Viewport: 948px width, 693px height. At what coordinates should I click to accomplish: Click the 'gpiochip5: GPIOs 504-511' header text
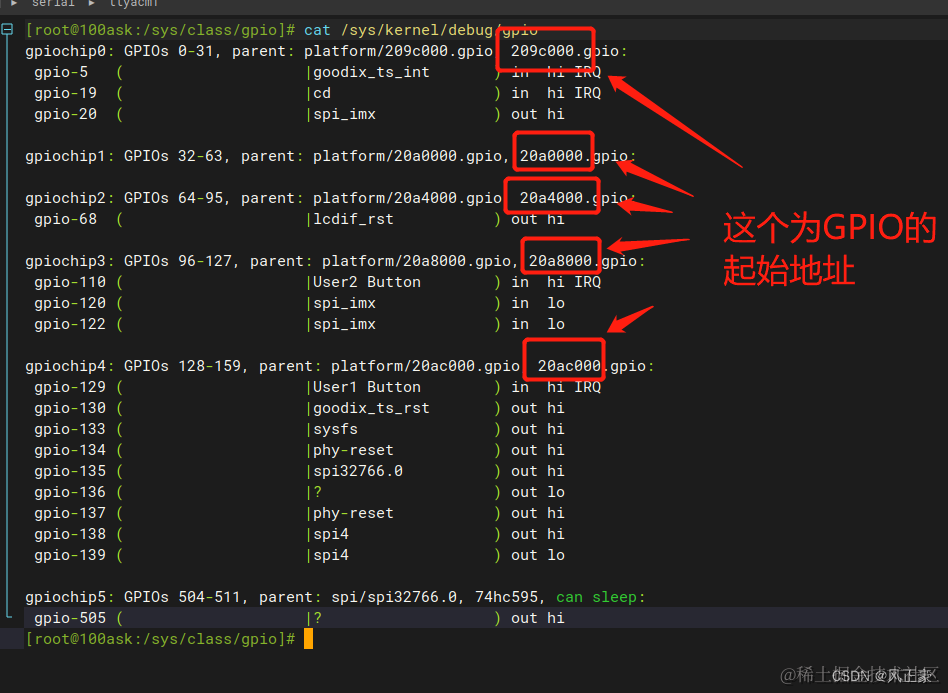click(x=133, y=597)
